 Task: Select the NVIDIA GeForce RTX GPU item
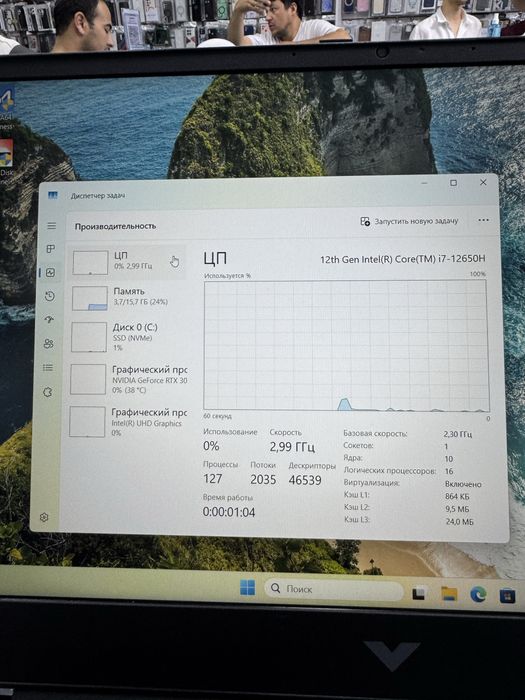pyautogui.click(x=128, y=379)
